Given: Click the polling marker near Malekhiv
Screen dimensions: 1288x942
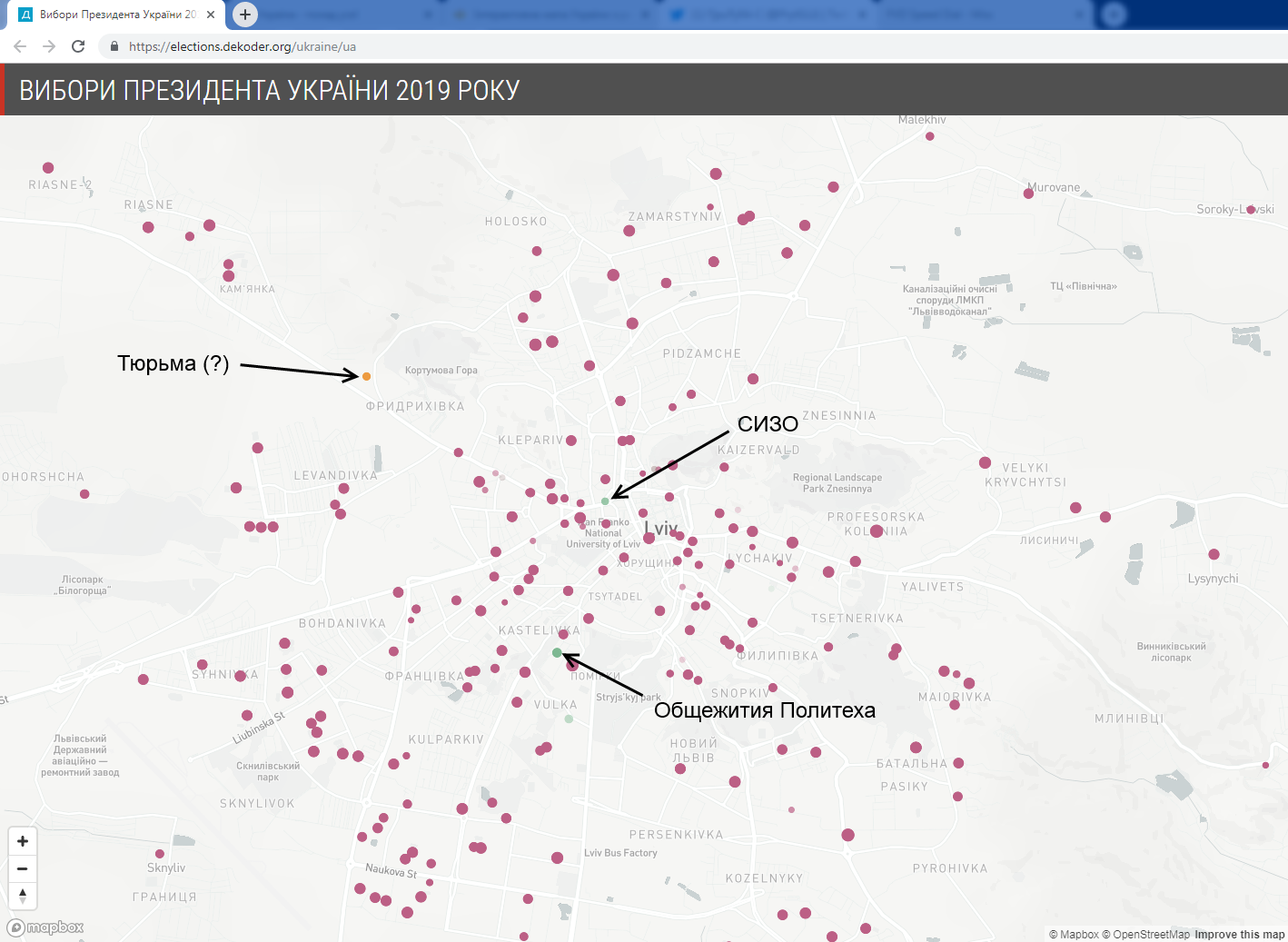Looking at the screenshot, I should coord(929,136).
